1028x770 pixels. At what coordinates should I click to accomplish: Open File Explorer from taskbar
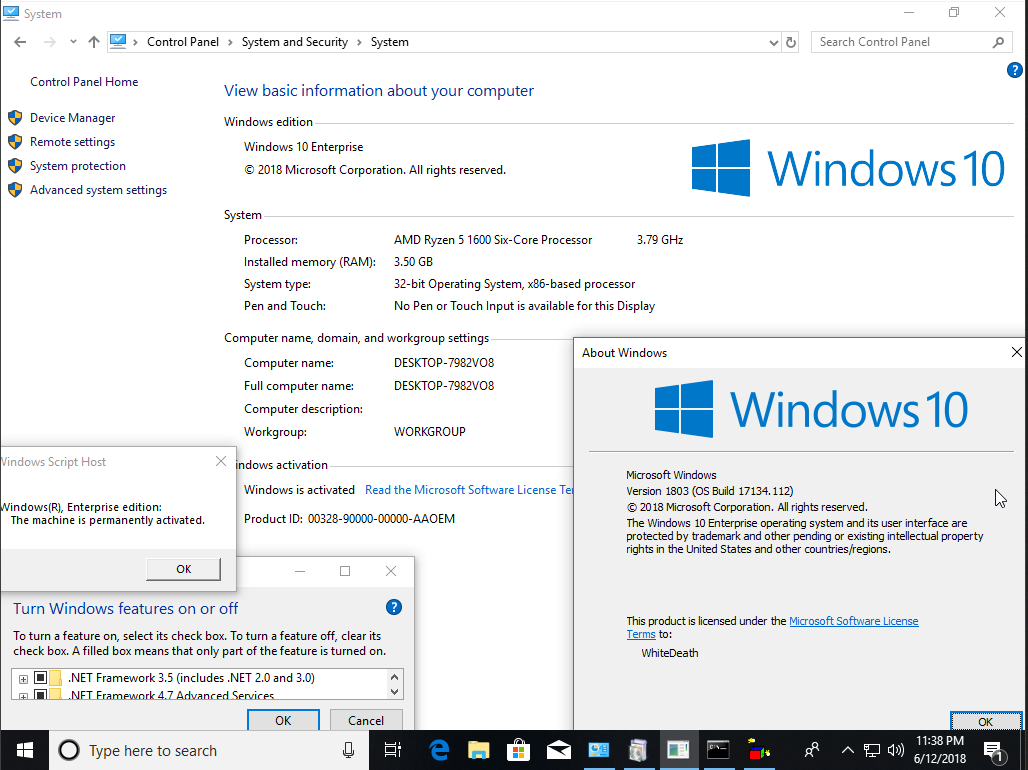(x=479, y=750)
